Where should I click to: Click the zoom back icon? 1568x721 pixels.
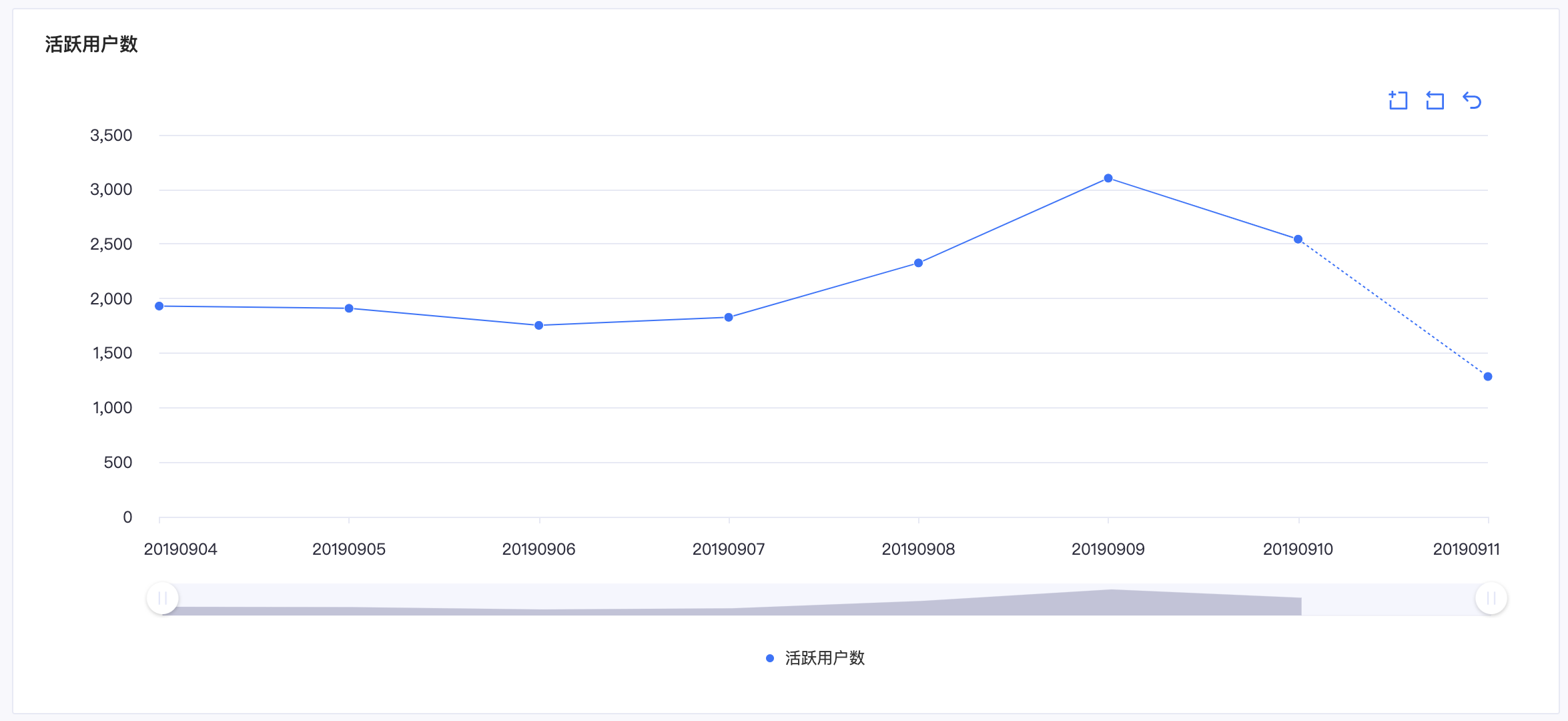[x=1435, y=101]
